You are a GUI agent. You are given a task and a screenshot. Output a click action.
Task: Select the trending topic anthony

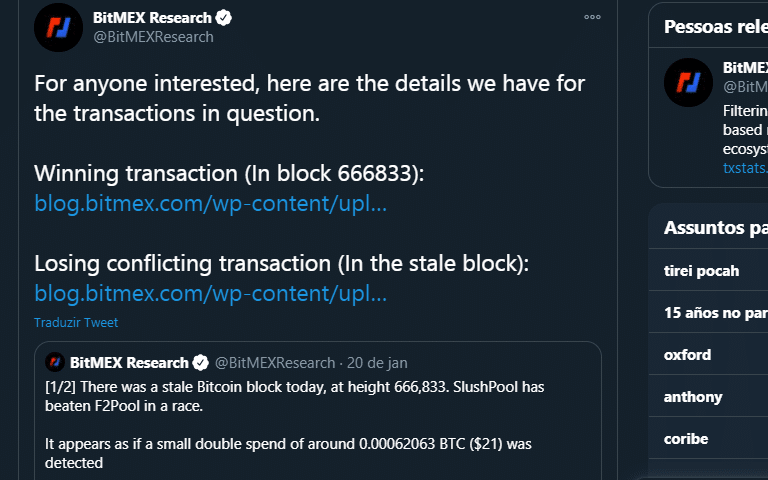click(708, 397)
